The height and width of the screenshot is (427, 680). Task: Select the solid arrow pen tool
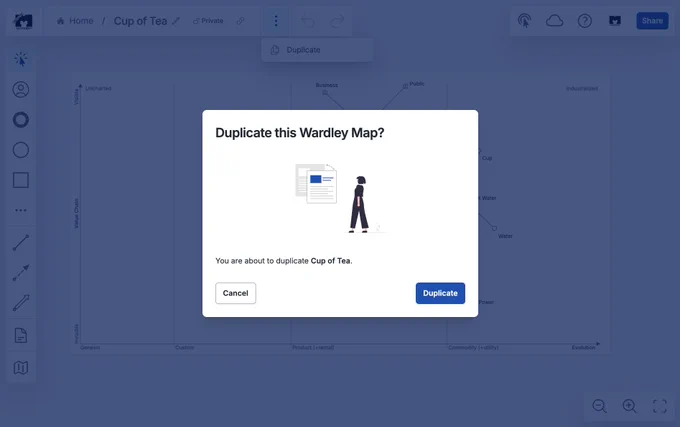pos(21,303)
